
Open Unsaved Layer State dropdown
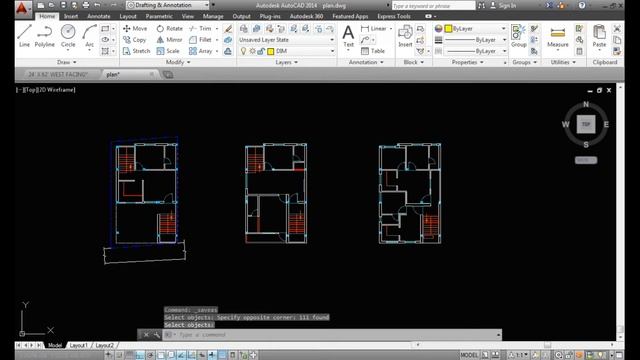pos(287,40)
